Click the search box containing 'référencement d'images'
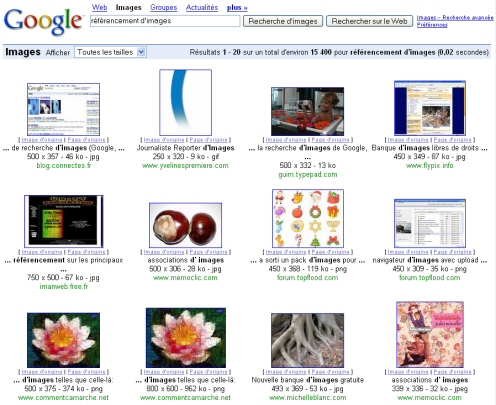The height and width of the screenshot is (405, 496). 165,21
